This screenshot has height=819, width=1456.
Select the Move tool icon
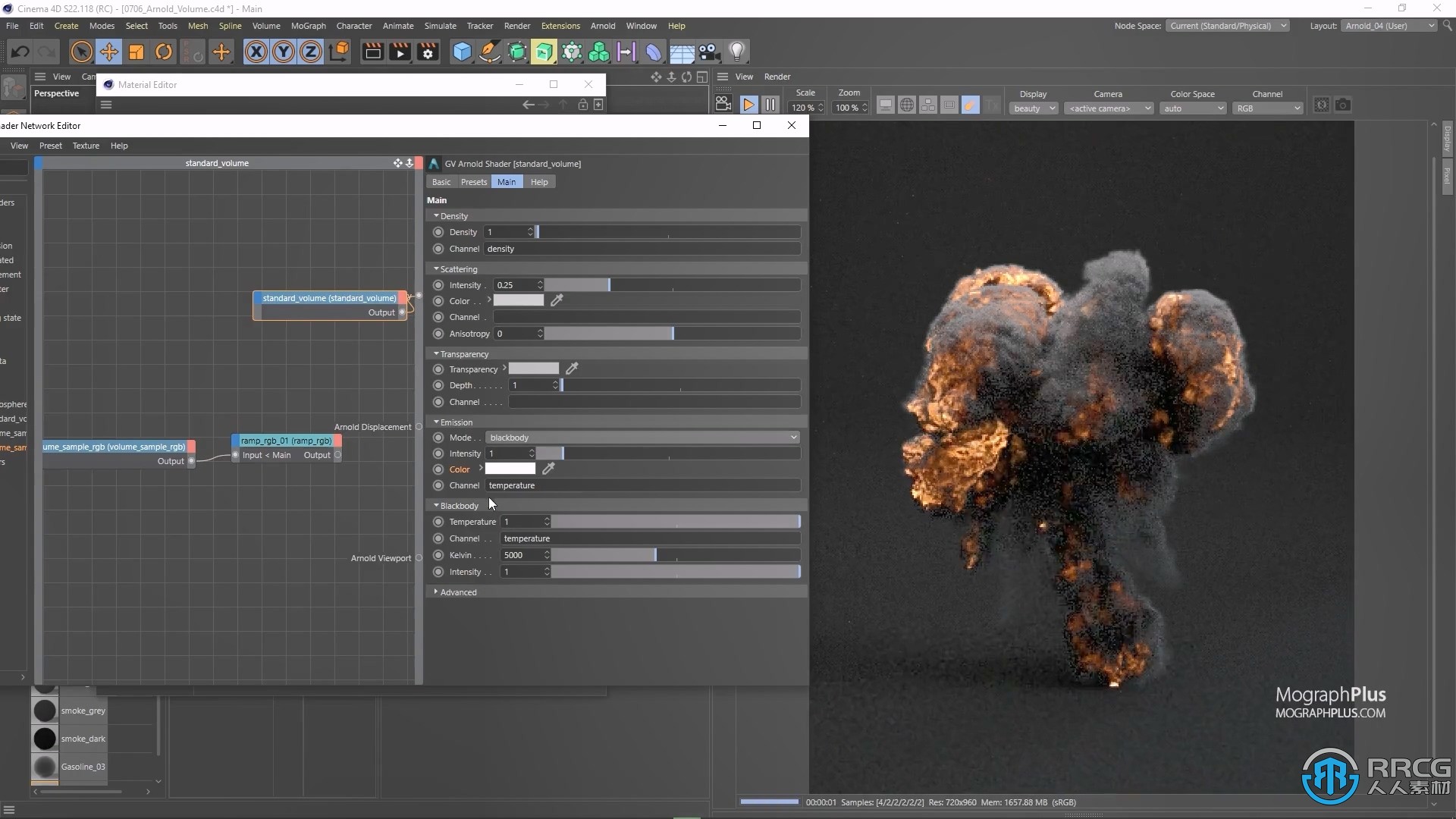pyautogui.click(x=110, y=51)
